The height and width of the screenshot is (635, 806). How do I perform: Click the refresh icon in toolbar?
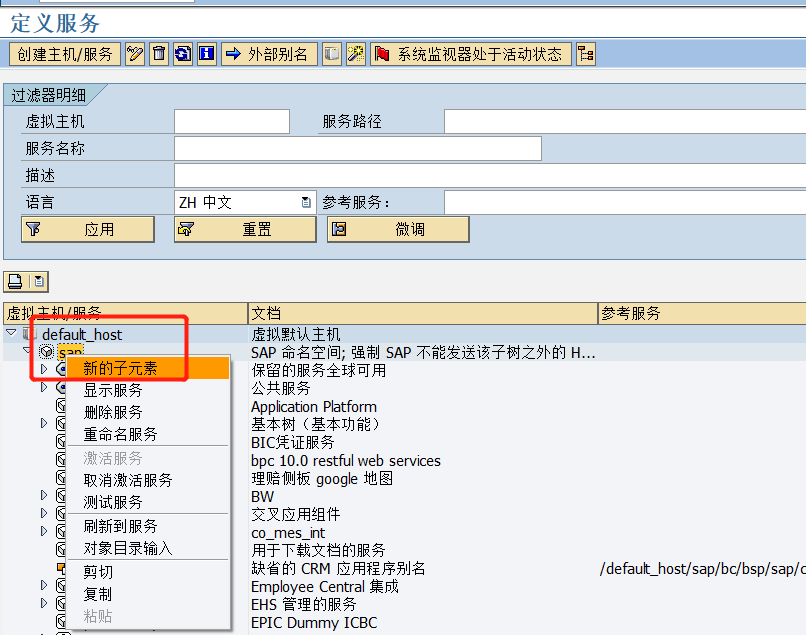181,54
